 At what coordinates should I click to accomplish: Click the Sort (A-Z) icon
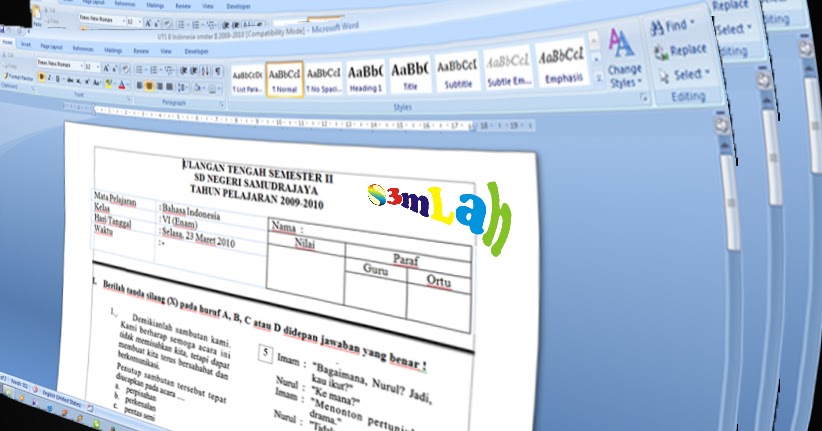point(205,71)
